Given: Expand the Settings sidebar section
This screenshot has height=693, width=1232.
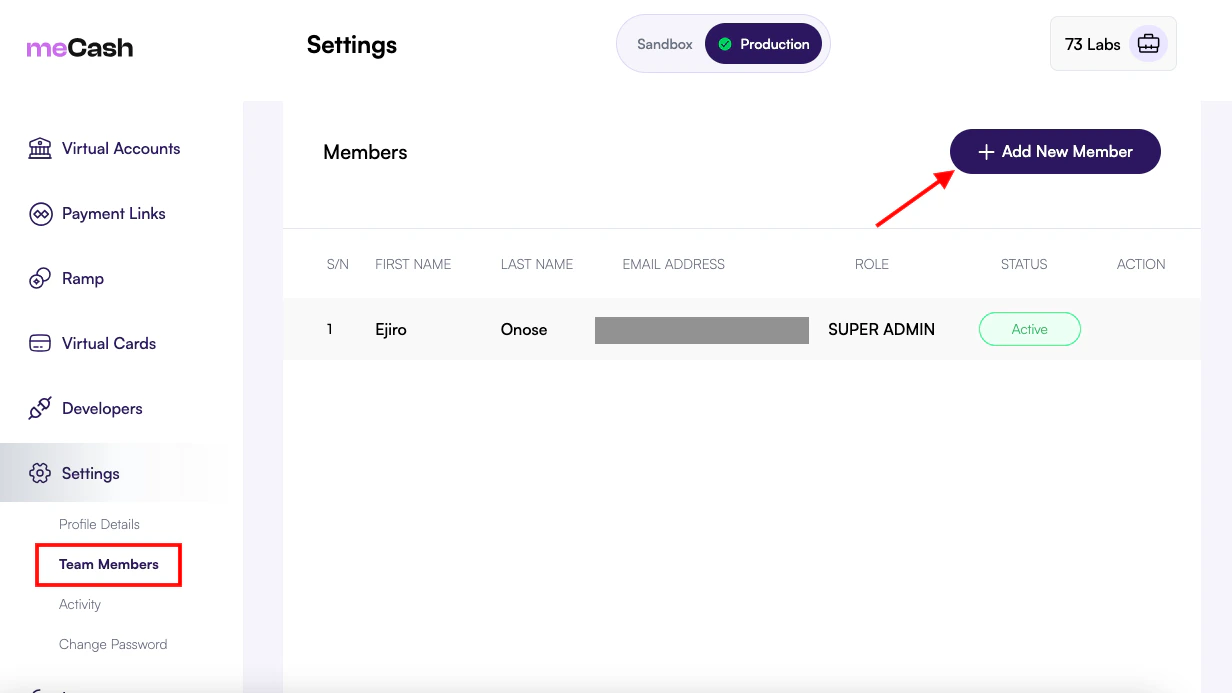Looking at the screenshot, I should (x=91, y=473).
